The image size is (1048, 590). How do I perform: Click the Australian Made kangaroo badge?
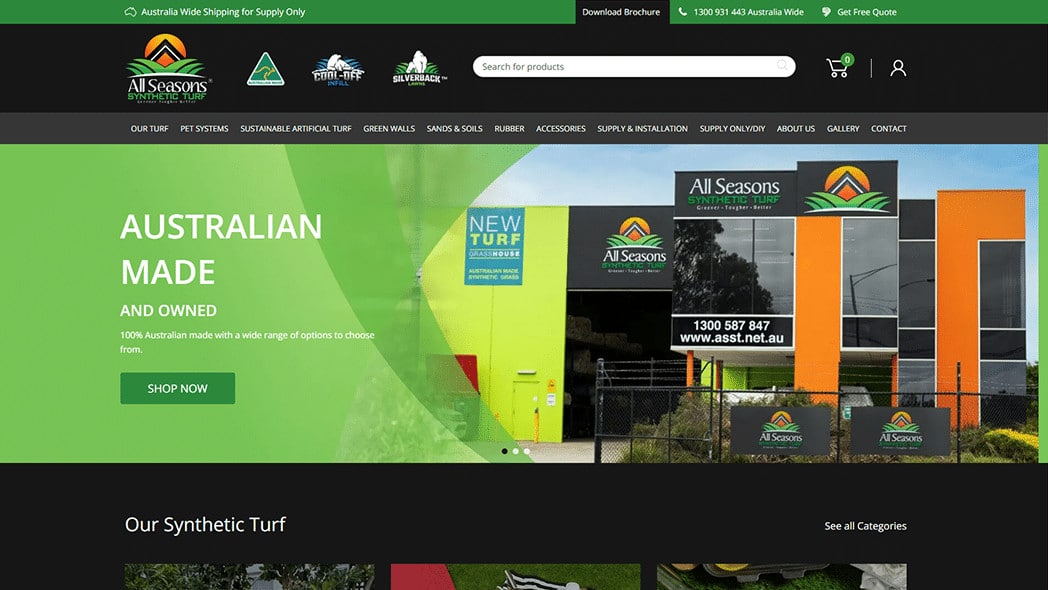click(x=265, y=69)
